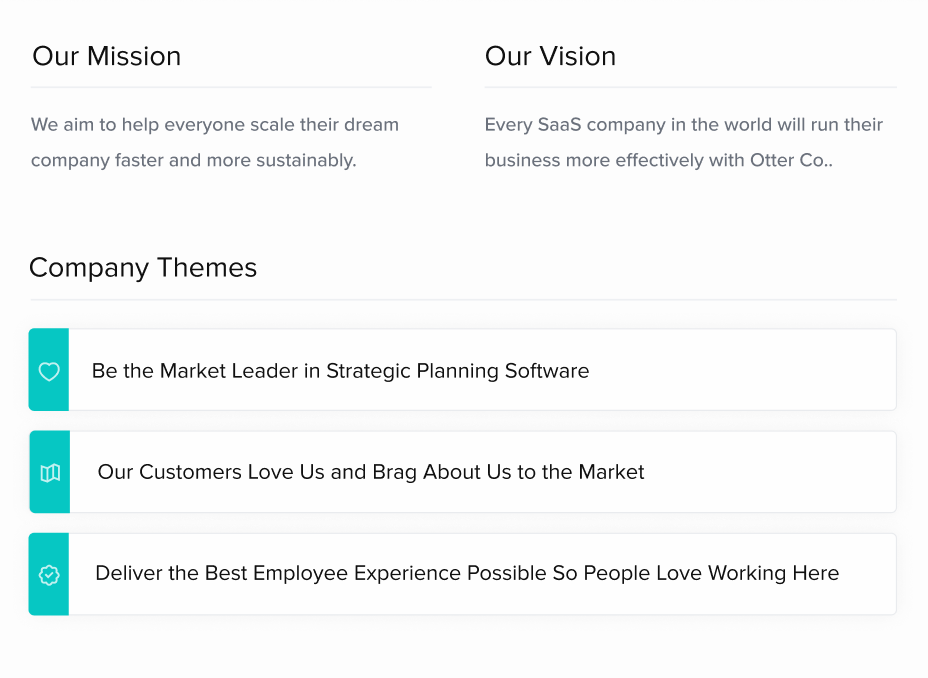Click the teal tab on the Customers Love Us card
The image size is (928, 678).
[x=50, y=472]
